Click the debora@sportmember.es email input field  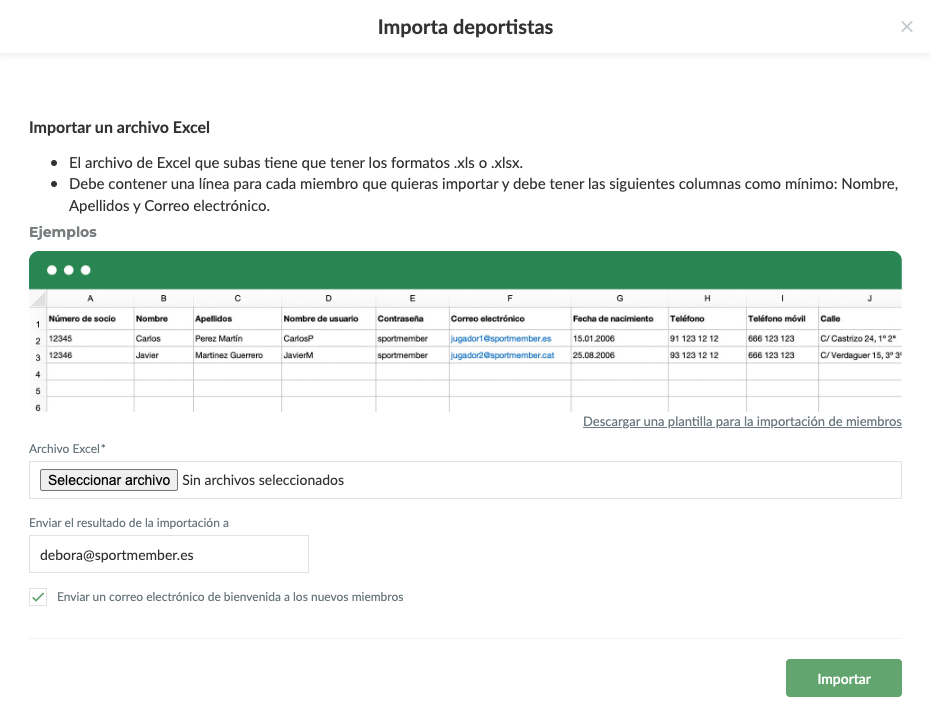[168, 554]
